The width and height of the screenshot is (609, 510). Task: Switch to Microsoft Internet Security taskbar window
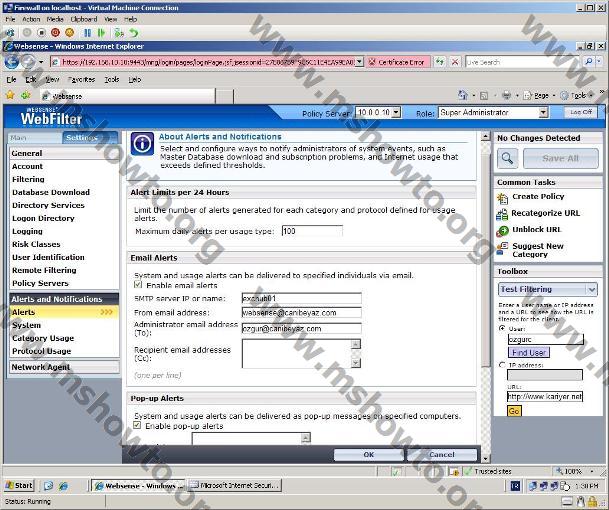tap(235, 485)
